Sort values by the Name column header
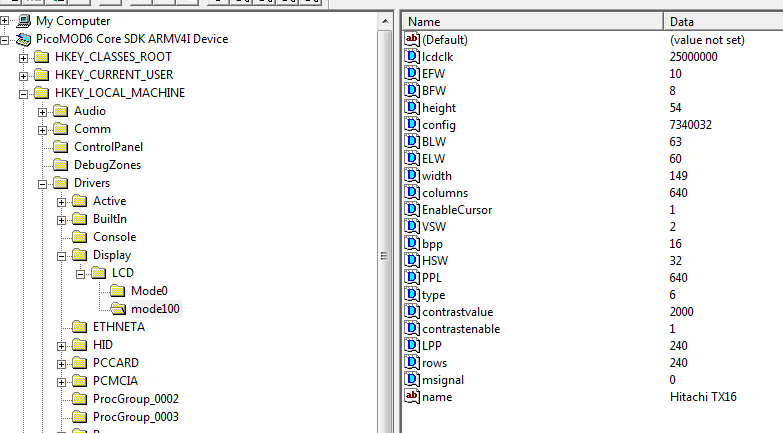This screenshot has height=433, width=783. (530, 21)
